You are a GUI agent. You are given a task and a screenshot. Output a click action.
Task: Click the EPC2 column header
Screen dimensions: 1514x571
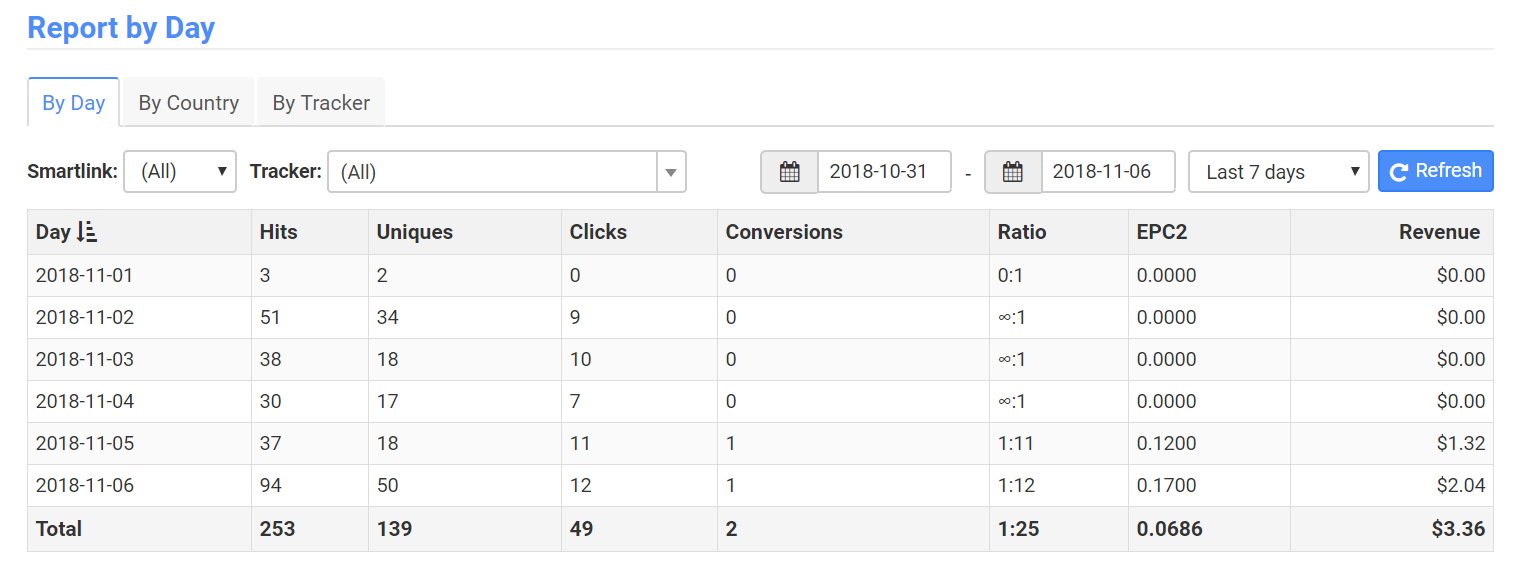click(1162, 232)
